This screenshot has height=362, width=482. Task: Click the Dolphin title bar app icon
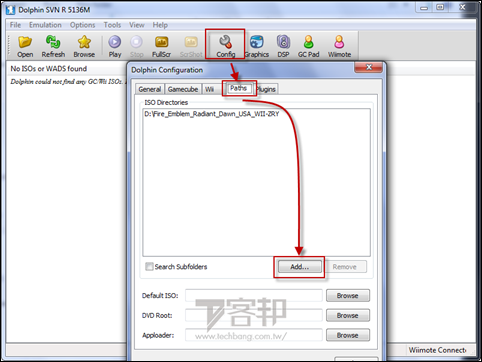(10, 10)
